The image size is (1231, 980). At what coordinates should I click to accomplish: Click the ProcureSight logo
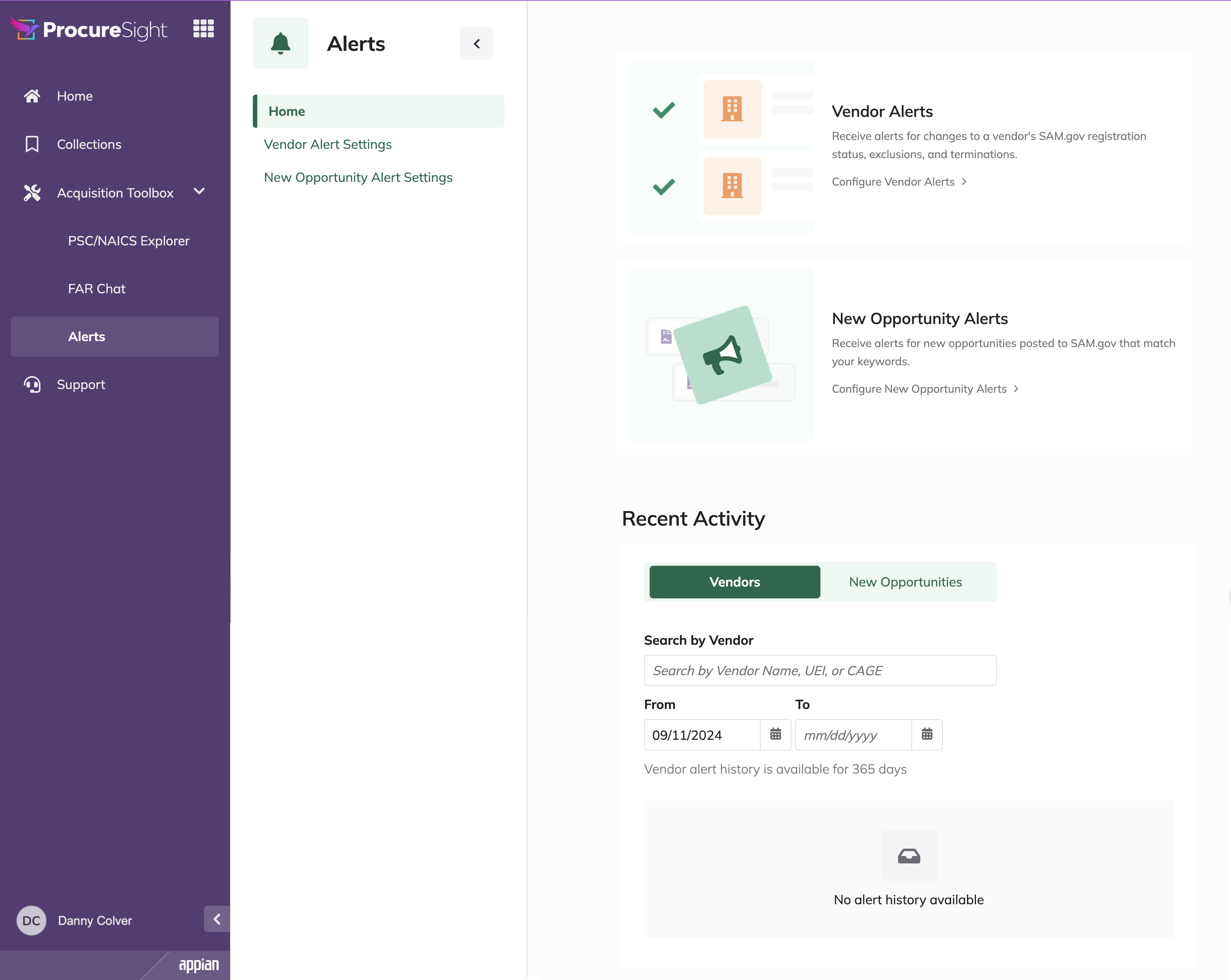tap(88, 29)
